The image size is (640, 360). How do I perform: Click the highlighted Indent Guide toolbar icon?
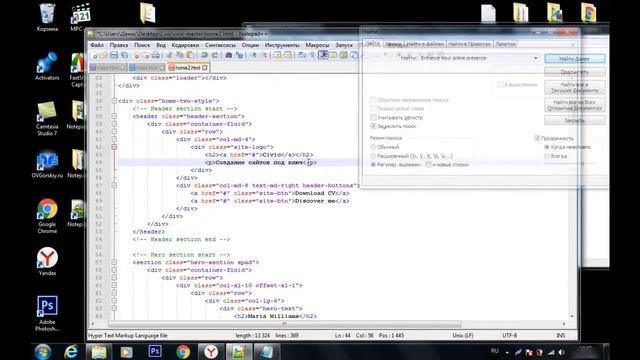click(x=323, y=55)
